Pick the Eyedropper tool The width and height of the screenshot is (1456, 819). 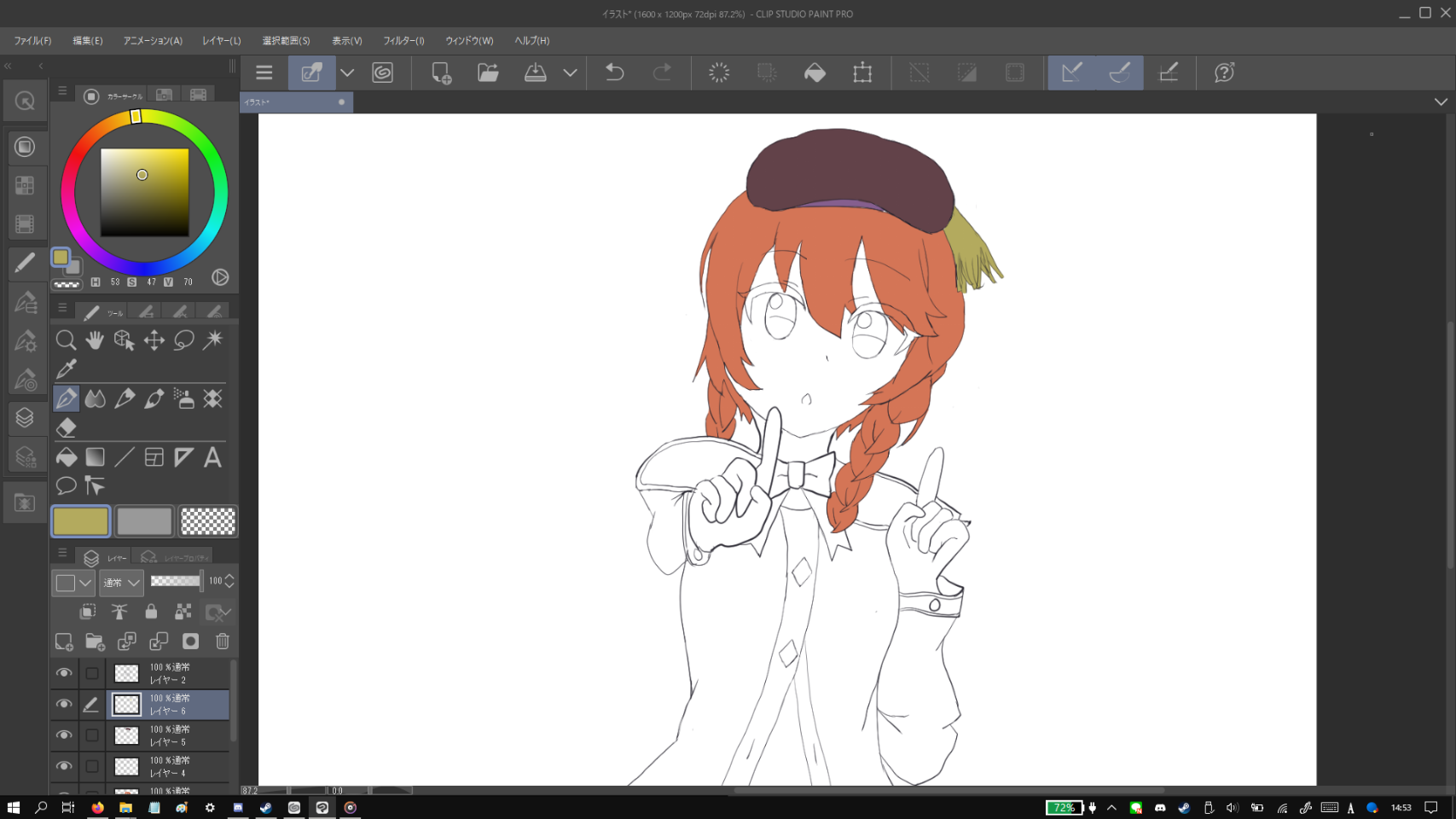tap(66, 369)
